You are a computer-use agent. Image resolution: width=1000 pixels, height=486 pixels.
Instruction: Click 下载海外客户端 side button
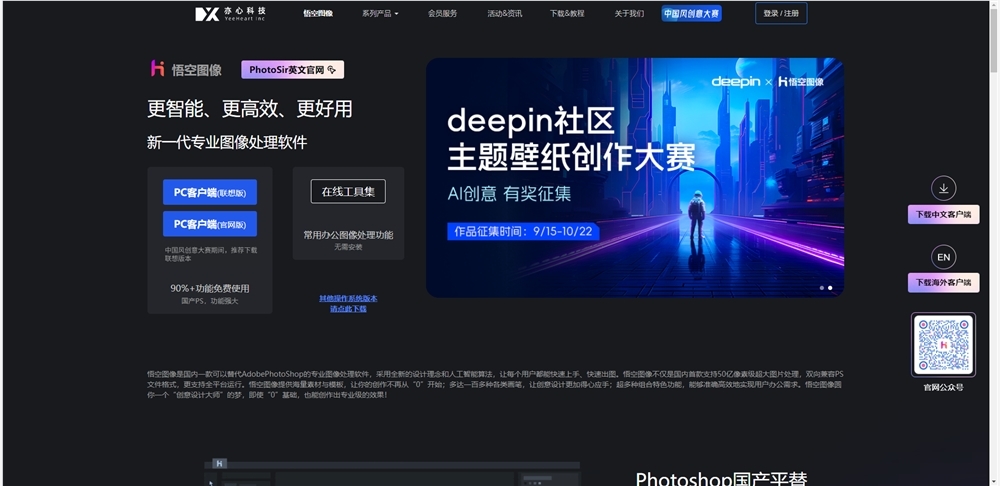pyautogui.click(x=943, y=283)
